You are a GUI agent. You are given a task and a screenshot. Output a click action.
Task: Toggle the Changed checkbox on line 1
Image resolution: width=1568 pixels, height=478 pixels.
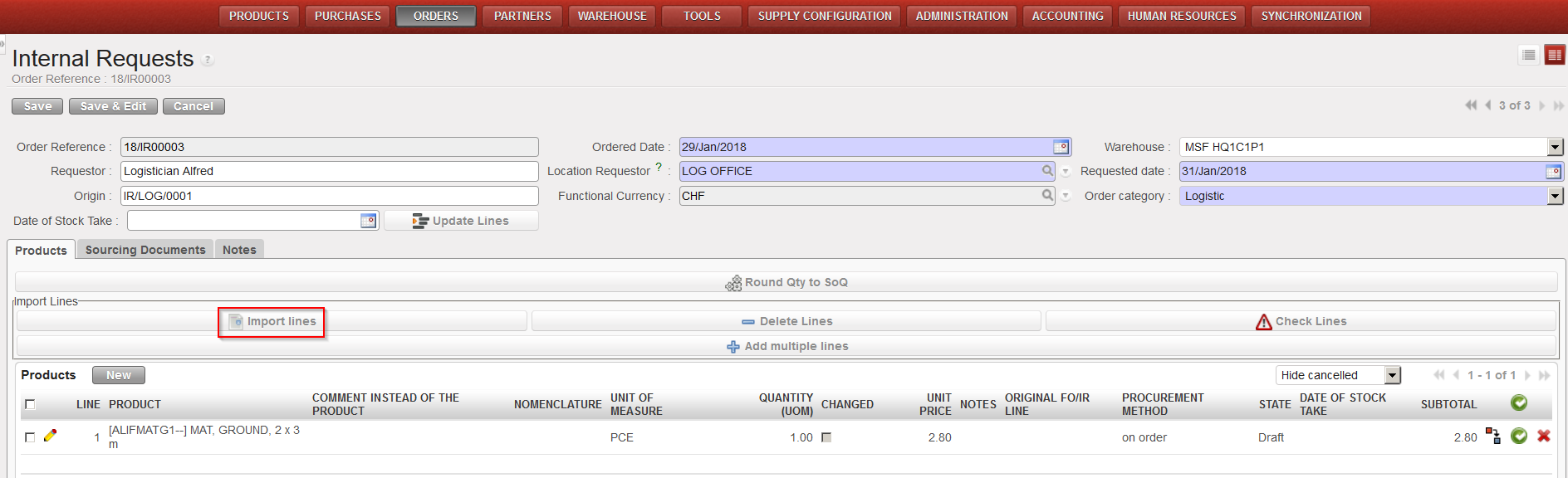(826, 437)
